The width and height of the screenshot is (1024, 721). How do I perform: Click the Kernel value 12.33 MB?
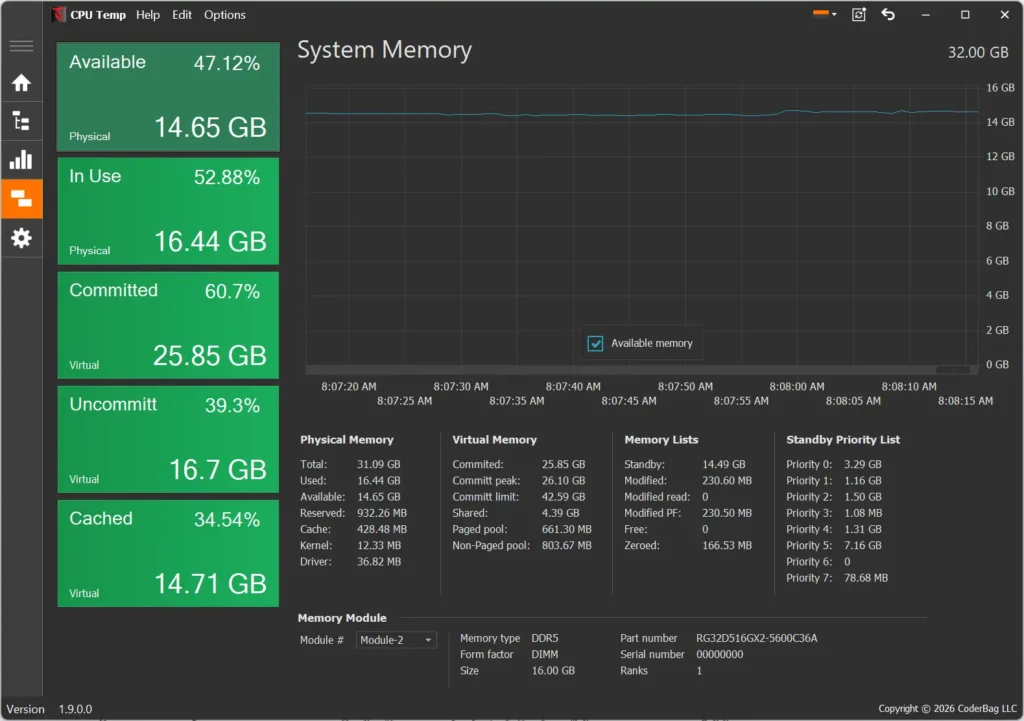coord(379,546)
